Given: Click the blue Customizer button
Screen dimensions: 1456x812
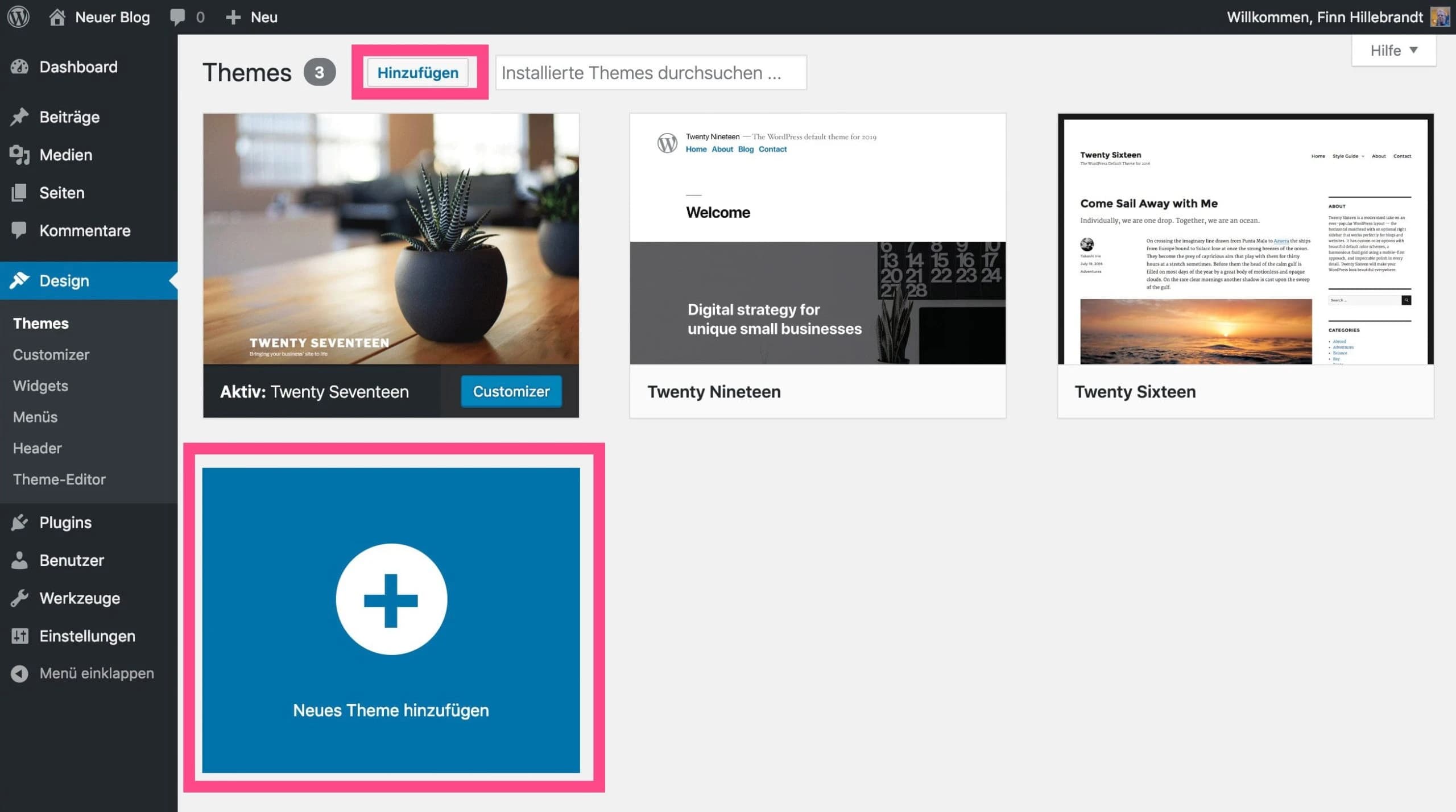Looking at the screenshot, I should point(511,391).
